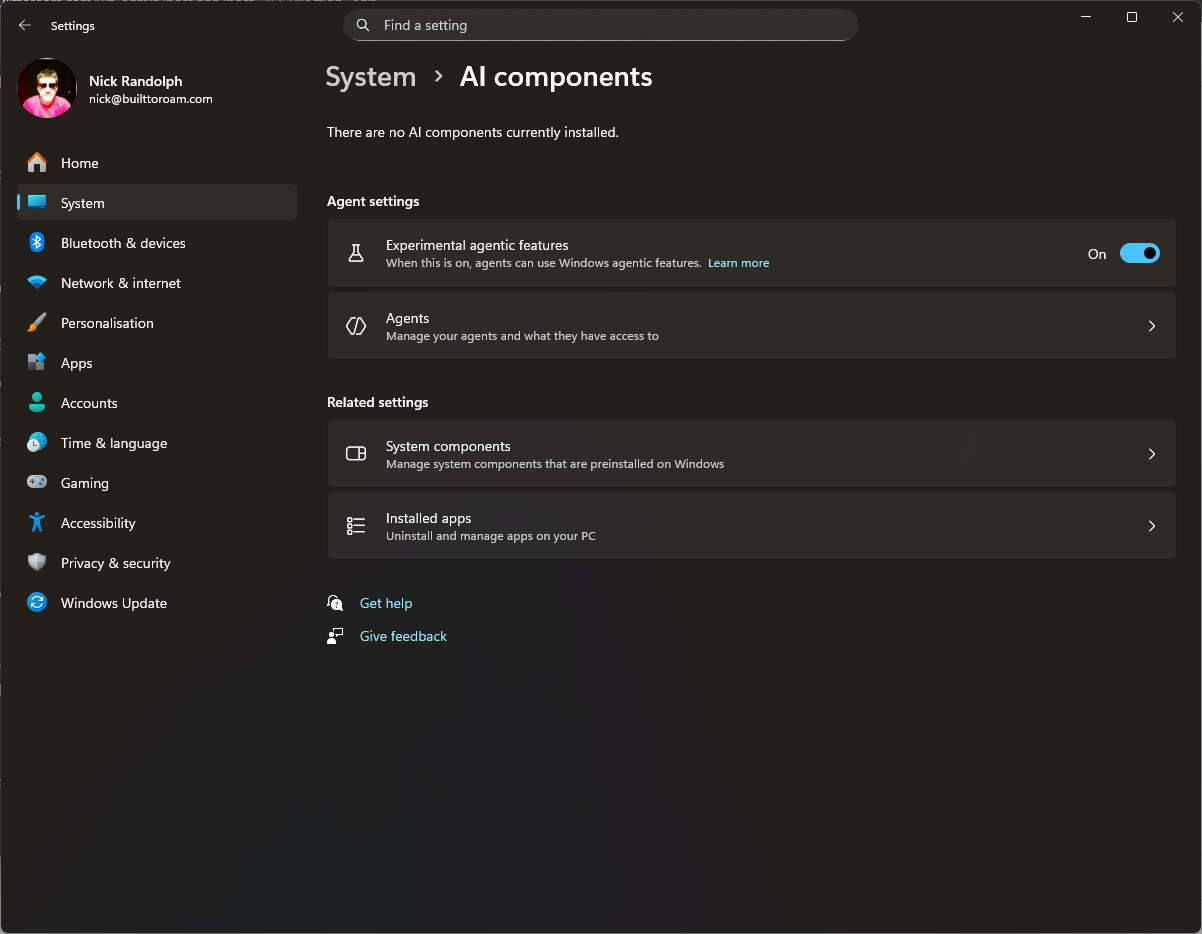Disable the Experimental agentic features toggle
This screenshot has height=934, width=1202.
1139,254
